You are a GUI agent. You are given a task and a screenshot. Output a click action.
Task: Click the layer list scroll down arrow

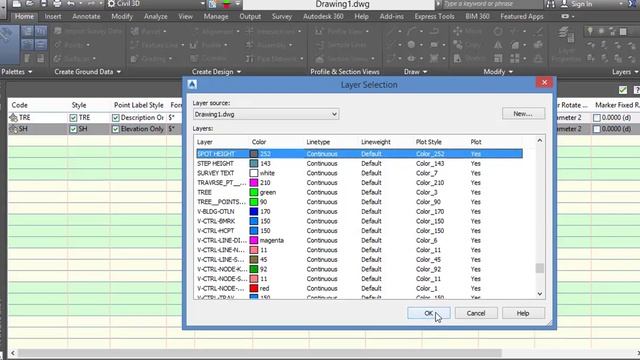pyautogui.click(x=540, y=293)
